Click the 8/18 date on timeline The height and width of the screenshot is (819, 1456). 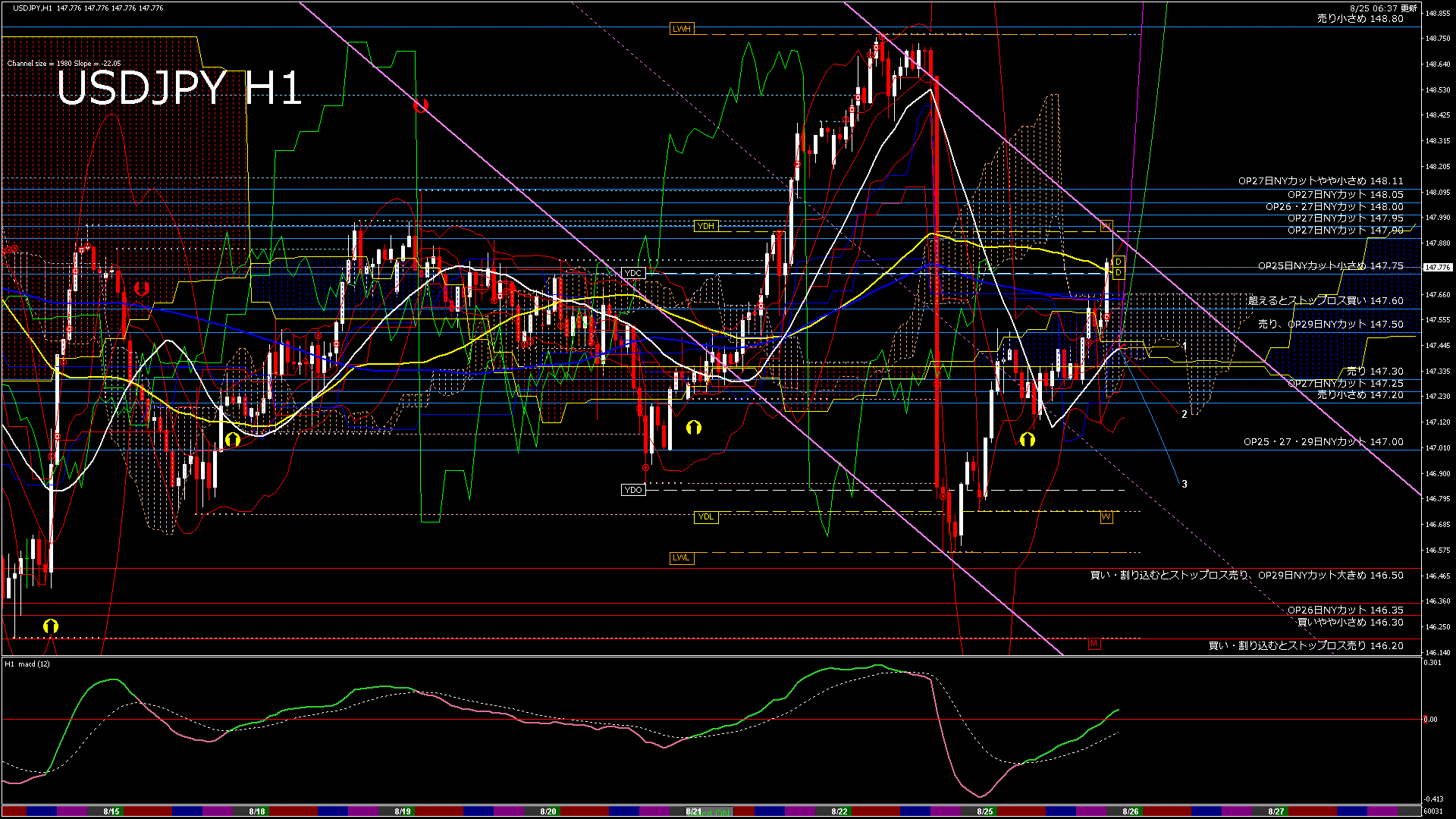point(257,811)
